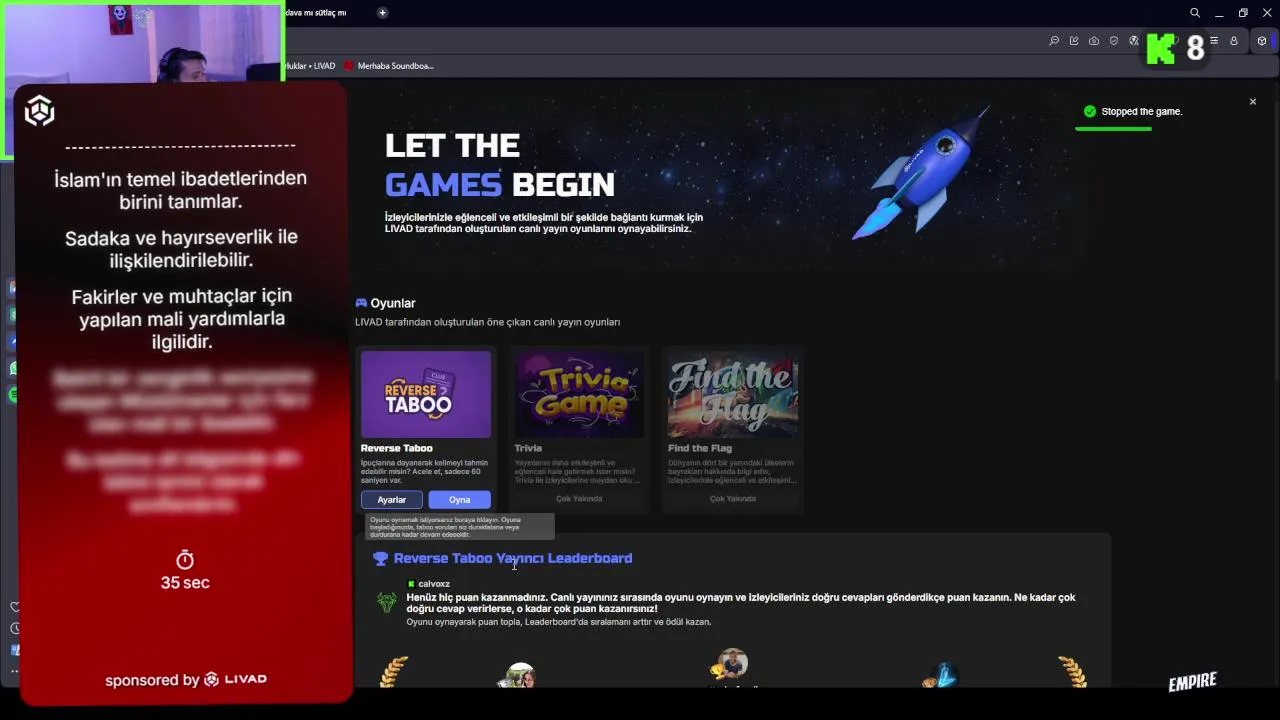The height and width of the screenshot is (720, 1280).
Task: Click the shield privacy protection icon
Action: [1114, 41]
